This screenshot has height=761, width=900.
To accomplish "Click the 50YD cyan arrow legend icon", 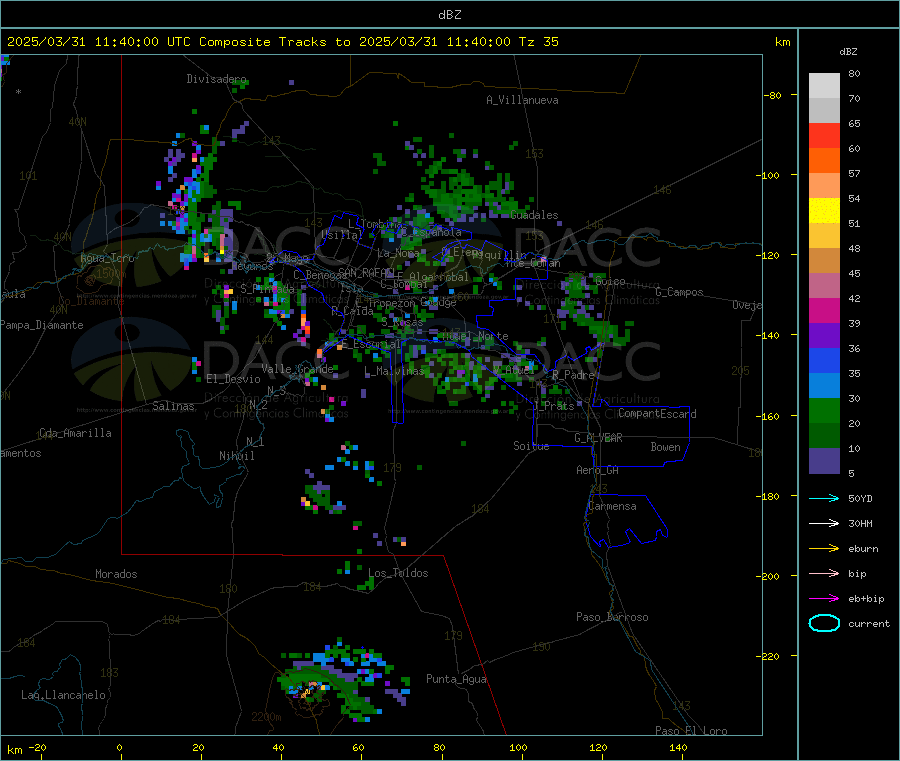I will coord(824,498).
